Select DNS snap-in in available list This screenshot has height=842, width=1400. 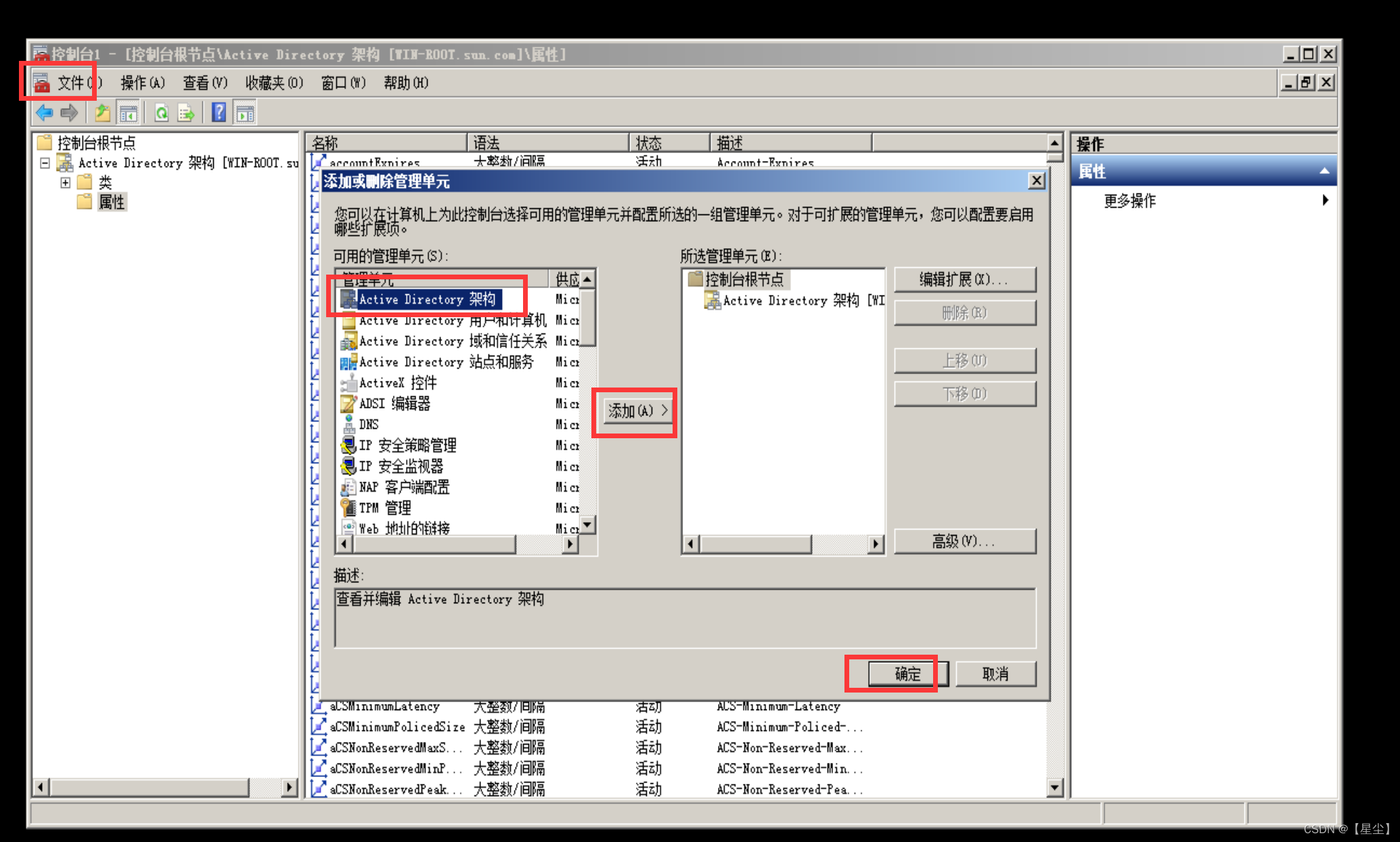pyautogui.click(x=369, y=425)
